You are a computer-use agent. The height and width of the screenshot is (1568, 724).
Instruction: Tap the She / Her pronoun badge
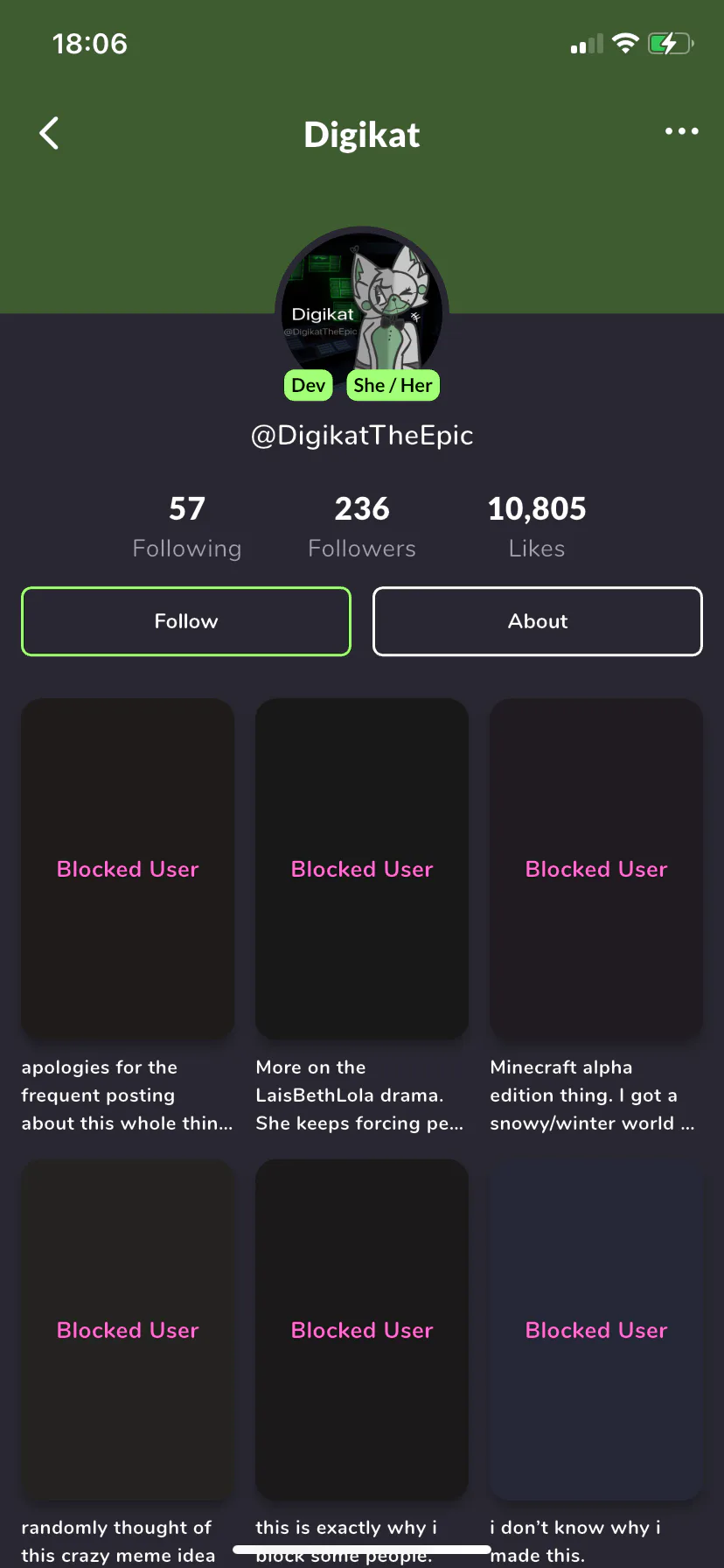click(x=393, y=386)
